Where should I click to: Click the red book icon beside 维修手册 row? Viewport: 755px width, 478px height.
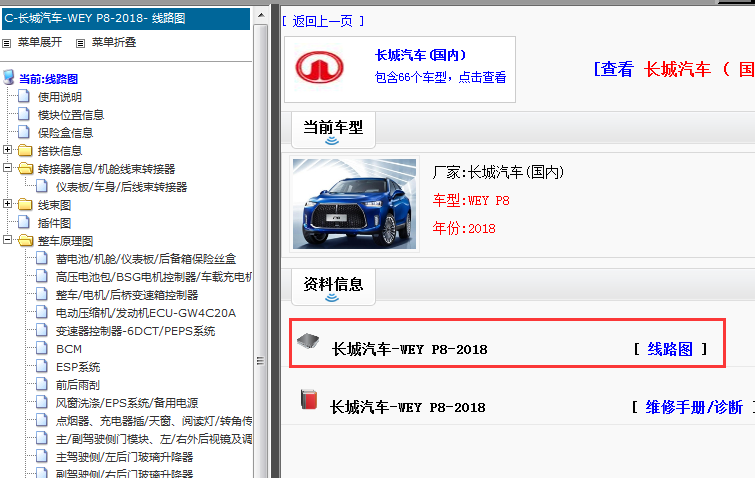click(309, 400)
